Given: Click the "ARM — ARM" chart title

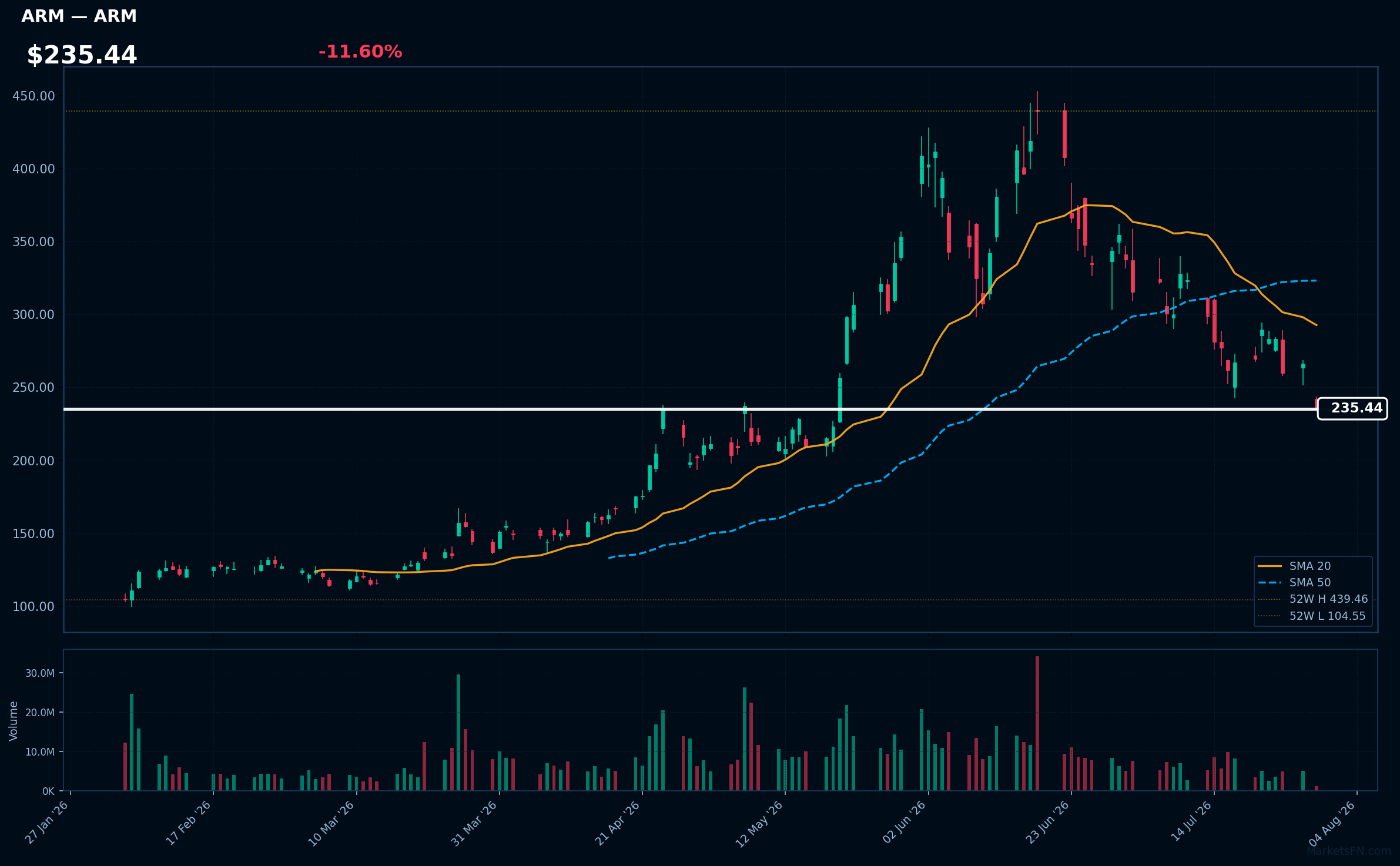Looking at the screenshot, I should (79, 16).
